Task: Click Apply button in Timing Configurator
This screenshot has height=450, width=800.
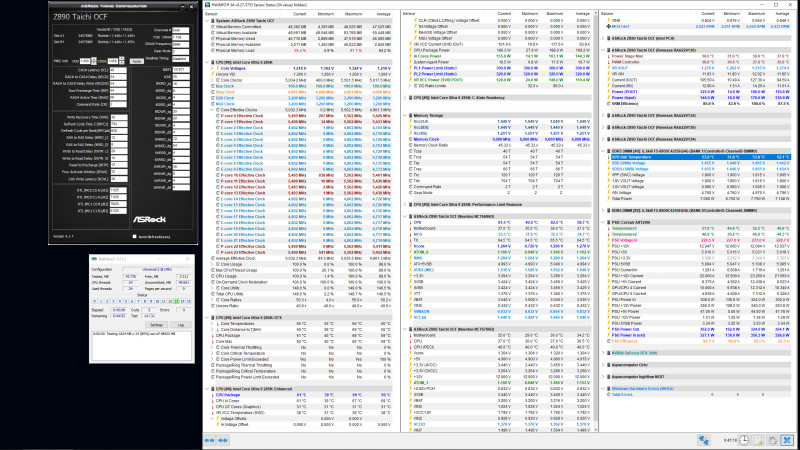Action: [x=136, y=61]
